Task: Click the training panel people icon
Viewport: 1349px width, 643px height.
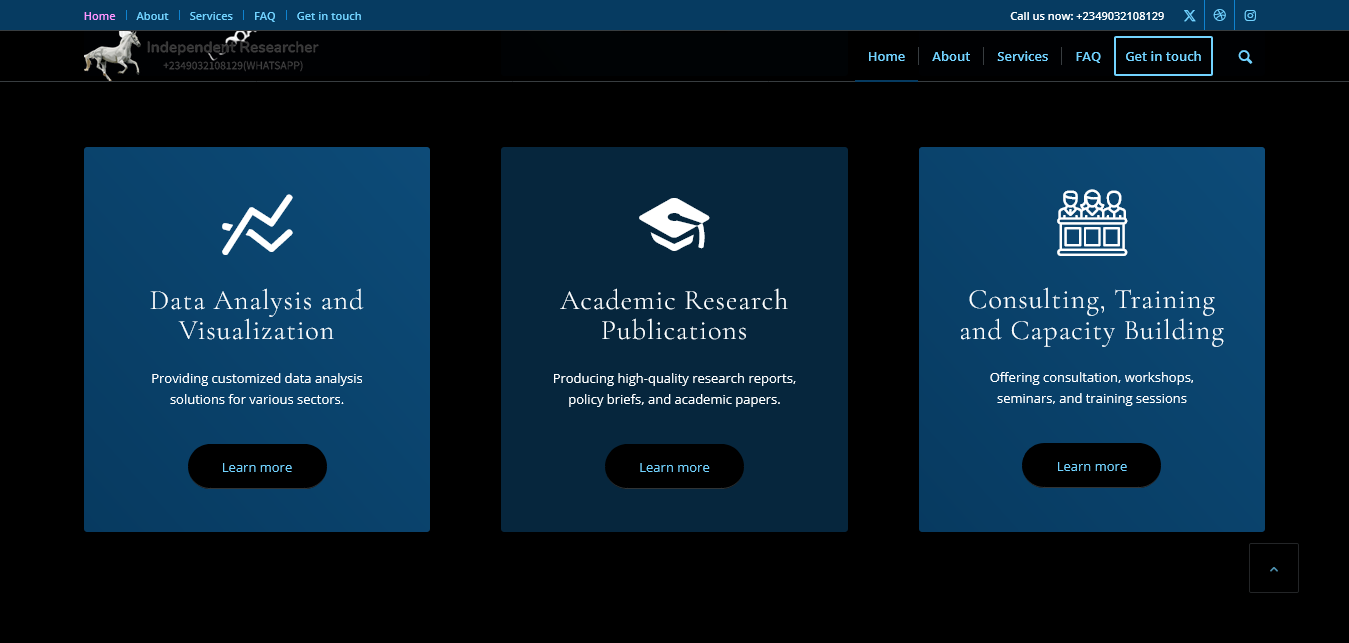Action: pos(1091,222)
